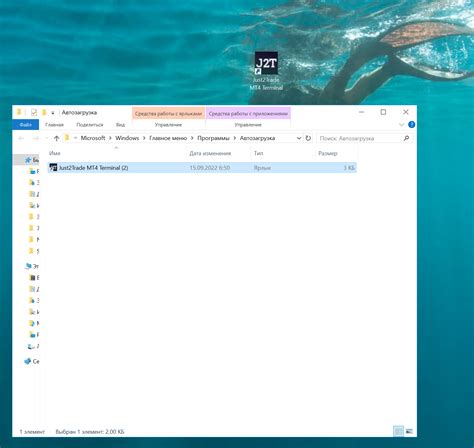The image size is (474, 448).
Task: Open the Вид ribbon tab
Action: click(120, 124)
